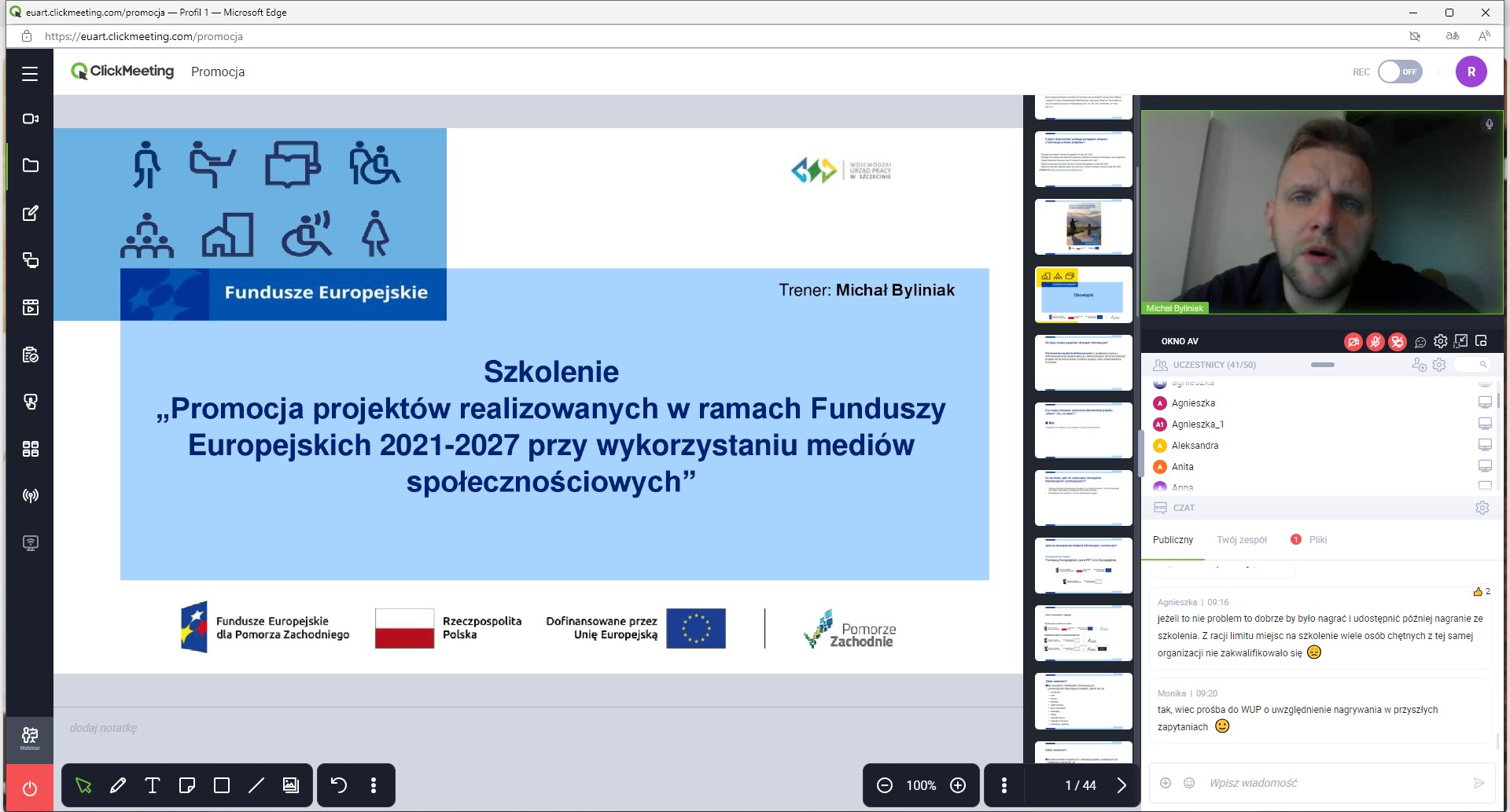1510x812 pixels.
Task: Open live streaming broadcast icon in sidebar
Action: pyautogui.click(x=30, y=496)
